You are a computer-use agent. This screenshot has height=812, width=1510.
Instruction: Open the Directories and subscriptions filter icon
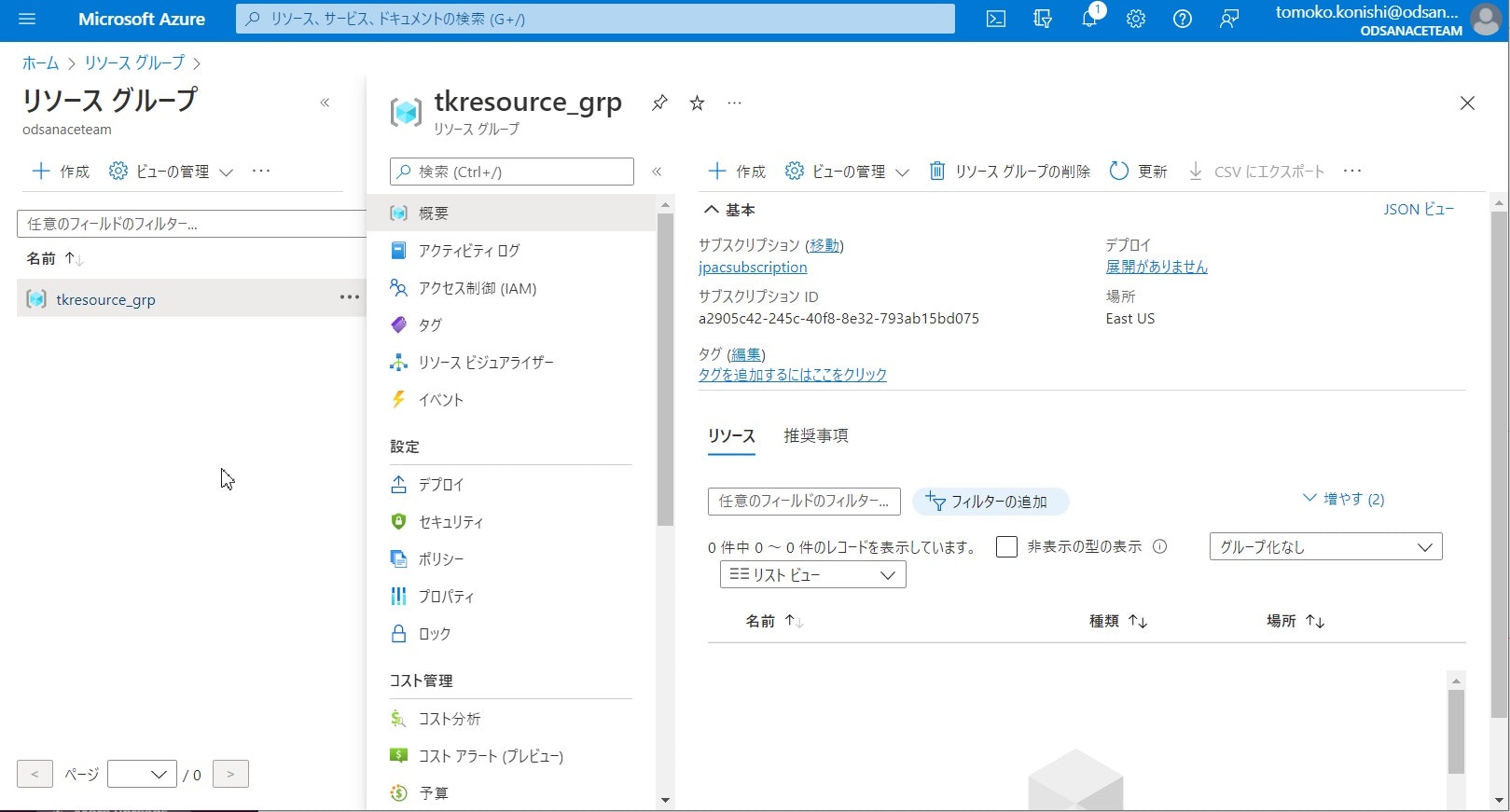coord(1043,19)
